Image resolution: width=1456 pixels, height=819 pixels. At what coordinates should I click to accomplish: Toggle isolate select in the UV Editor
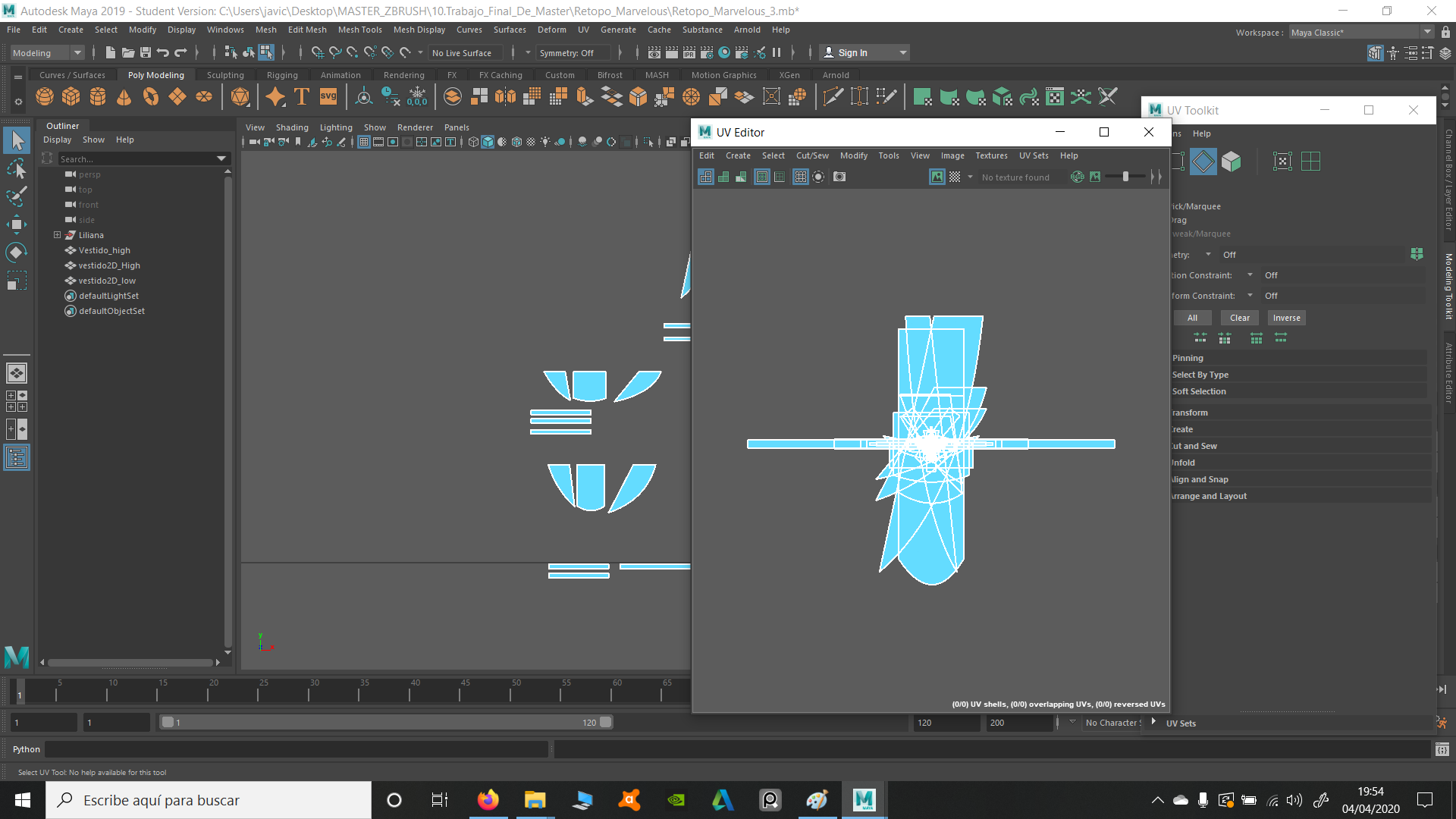click(818, 177)
